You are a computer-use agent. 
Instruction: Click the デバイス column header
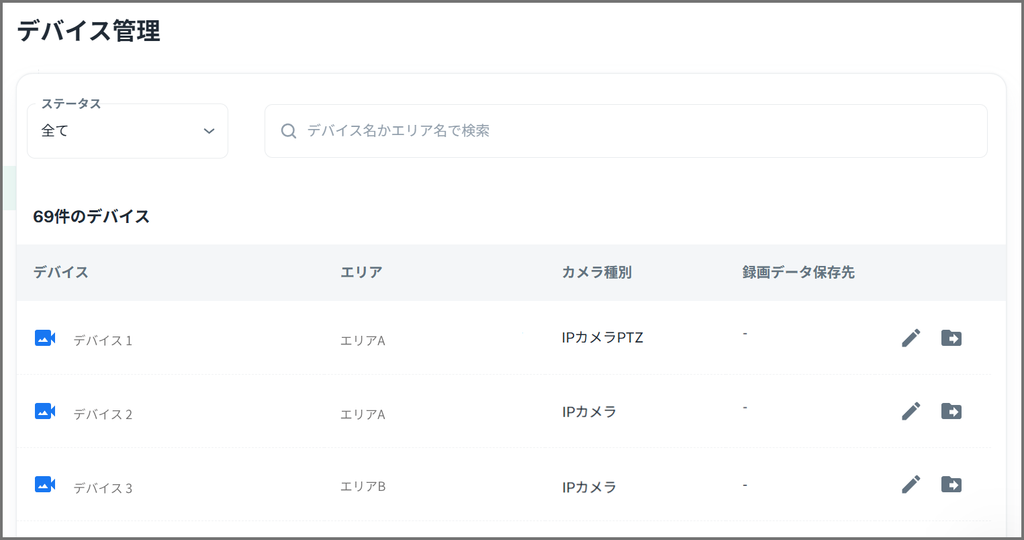coord(61,272)
